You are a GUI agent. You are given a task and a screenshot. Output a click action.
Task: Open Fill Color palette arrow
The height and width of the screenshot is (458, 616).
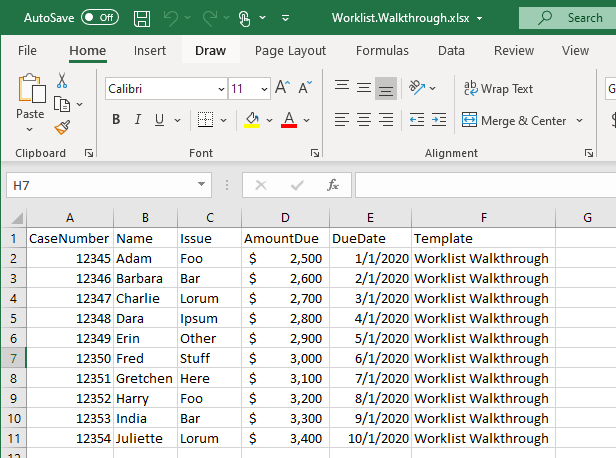click(269, 120)
